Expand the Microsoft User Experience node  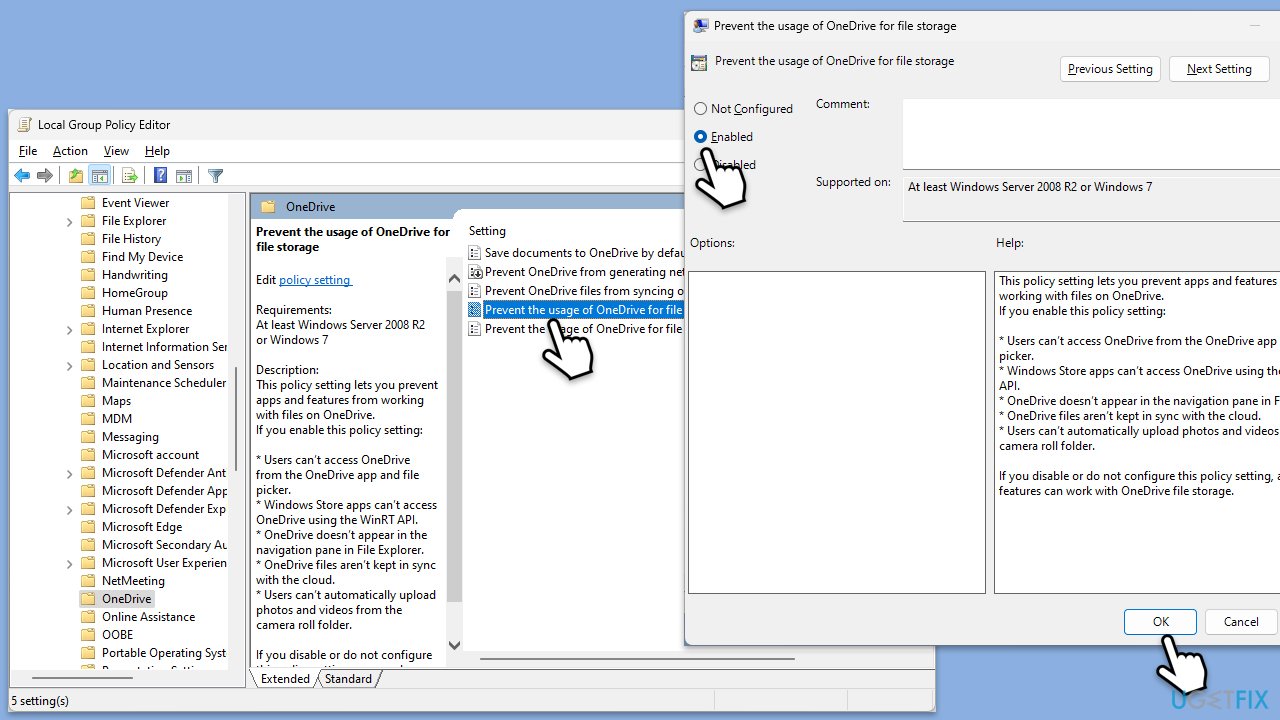(x=70, y=564)
